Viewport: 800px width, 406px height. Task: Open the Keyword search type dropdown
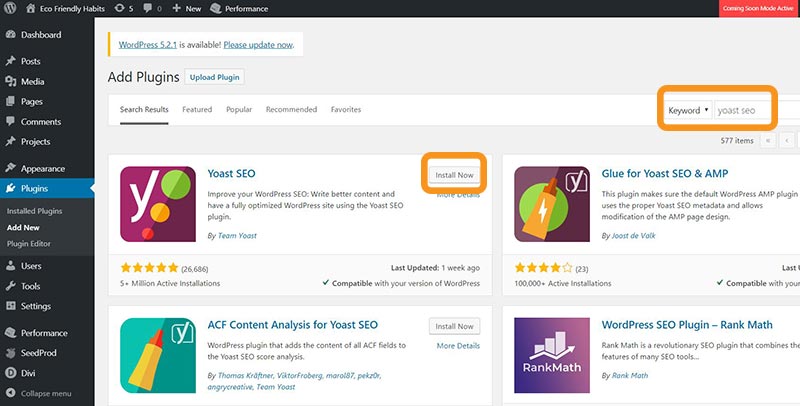688,110
